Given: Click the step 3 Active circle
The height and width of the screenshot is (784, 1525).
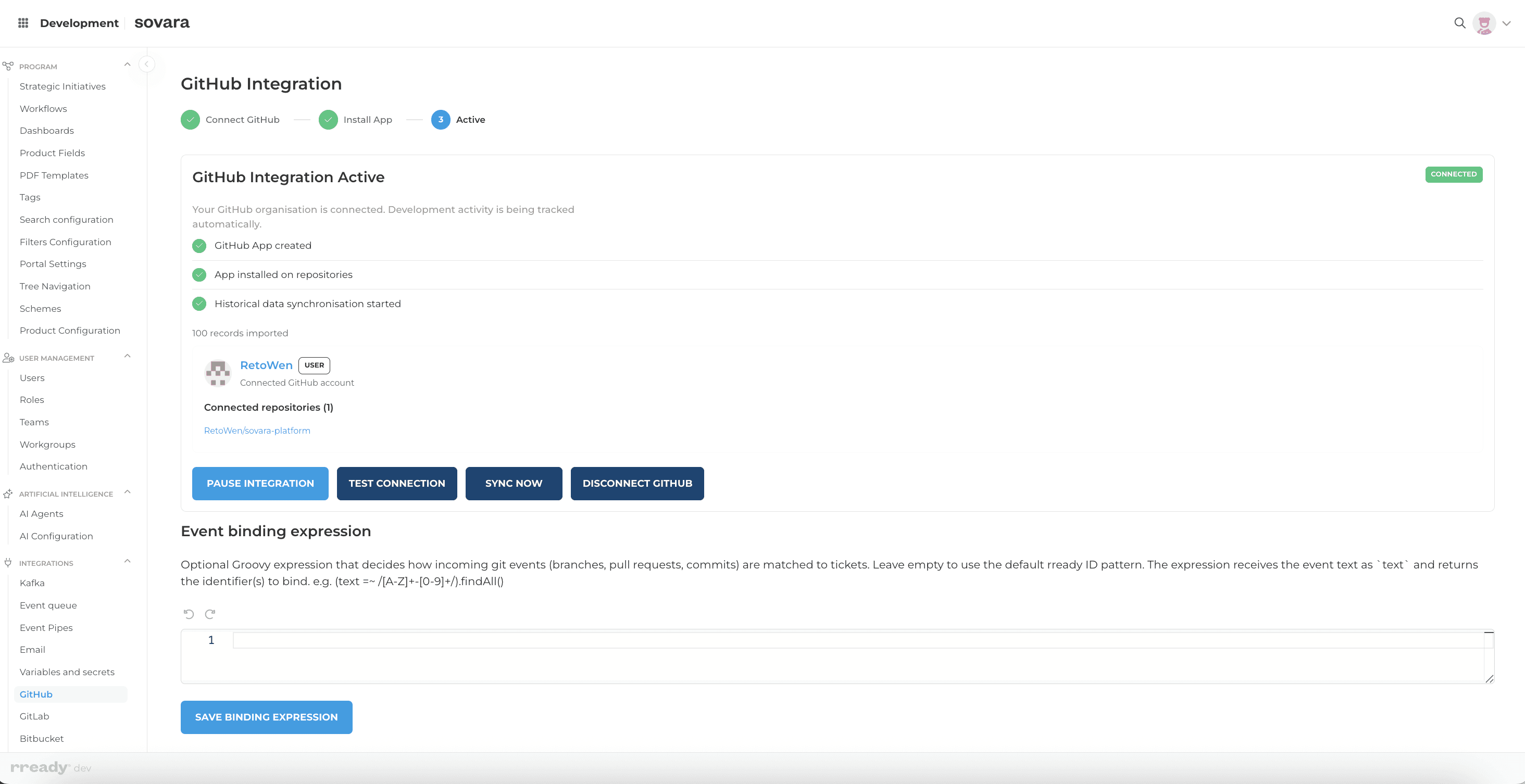Looking at the screenshot, I should point(441,120).
